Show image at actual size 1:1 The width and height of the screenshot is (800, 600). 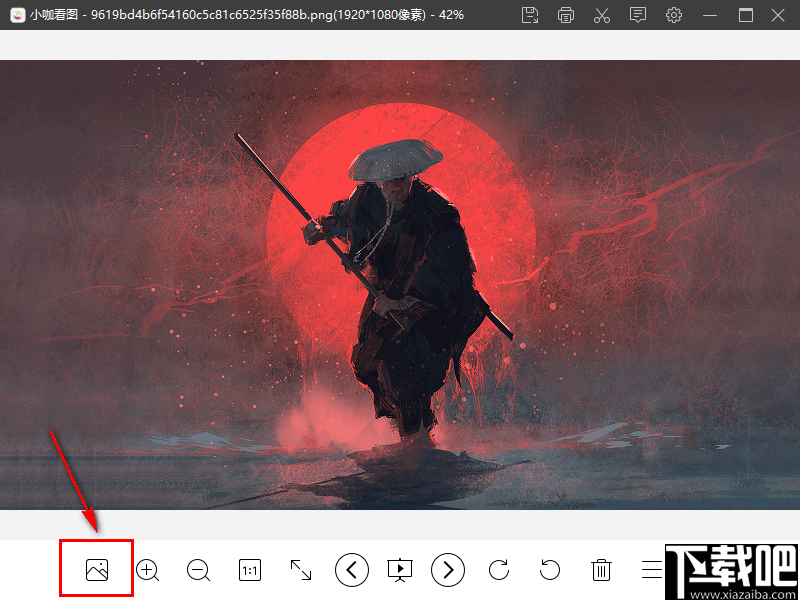(249, 570)
